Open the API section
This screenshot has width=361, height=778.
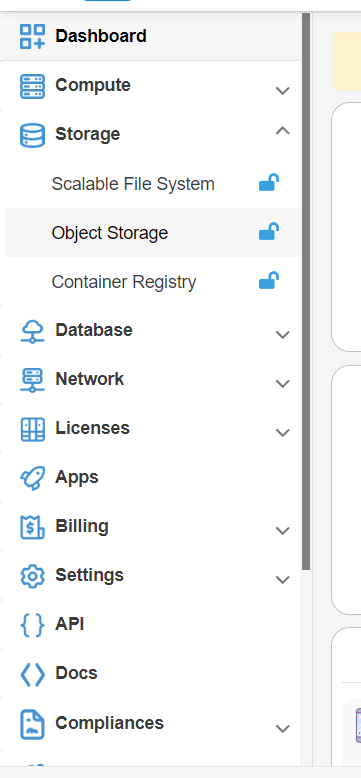click(x=69, y=624)
